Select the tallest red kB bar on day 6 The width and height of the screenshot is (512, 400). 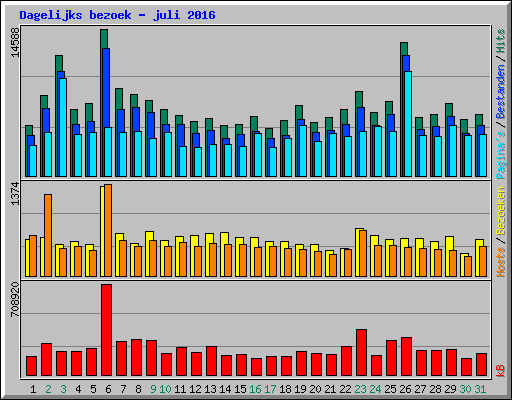tap(106, 330)
